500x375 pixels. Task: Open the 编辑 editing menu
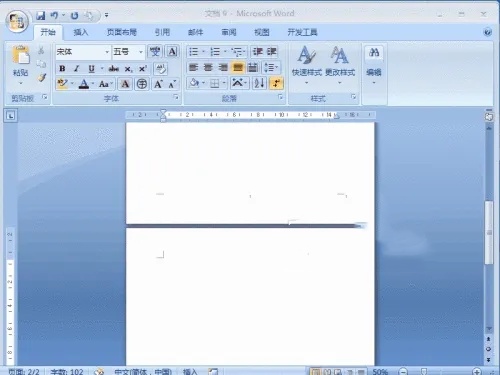[374, 65]
